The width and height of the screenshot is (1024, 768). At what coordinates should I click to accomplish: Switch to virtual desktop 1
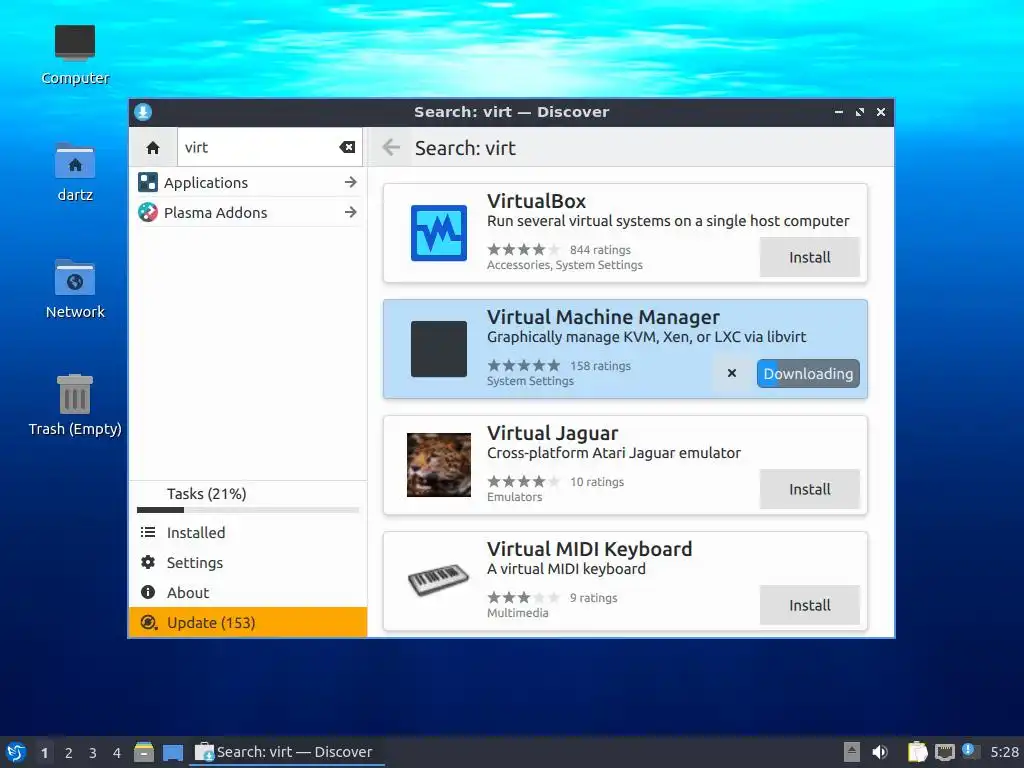pyautogui.click(x=44, y=753)
